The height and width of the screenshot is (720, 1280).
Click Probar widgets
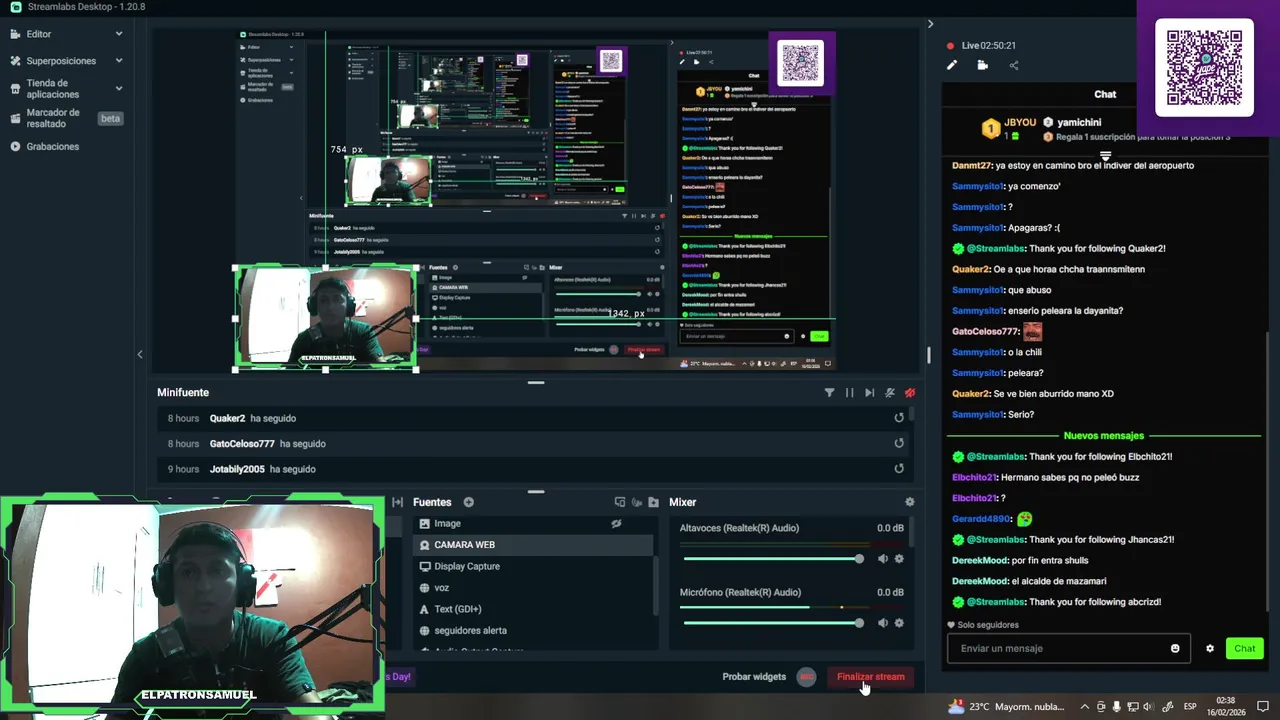pos(754,677)
